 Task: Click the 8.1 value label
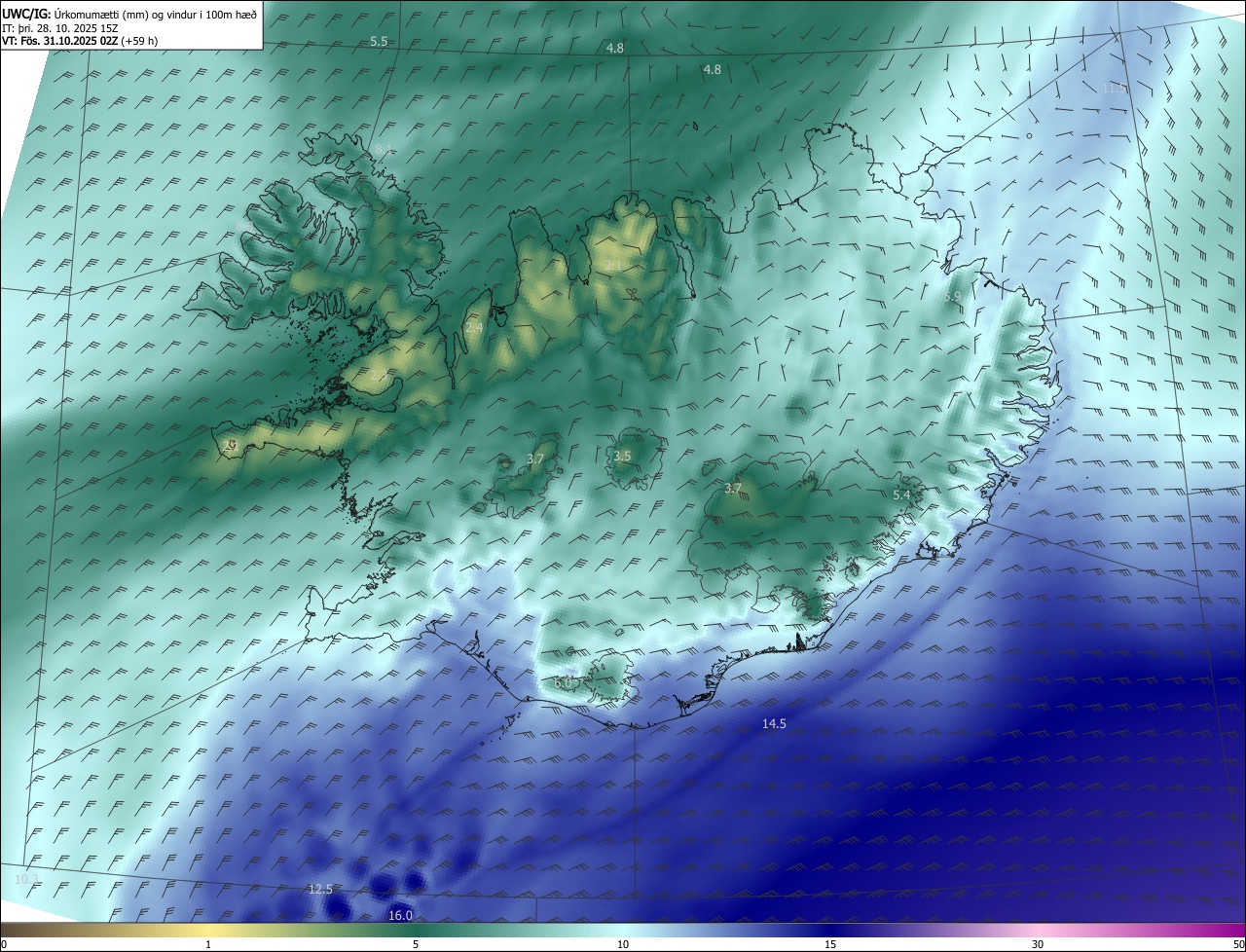coord(383,149)
